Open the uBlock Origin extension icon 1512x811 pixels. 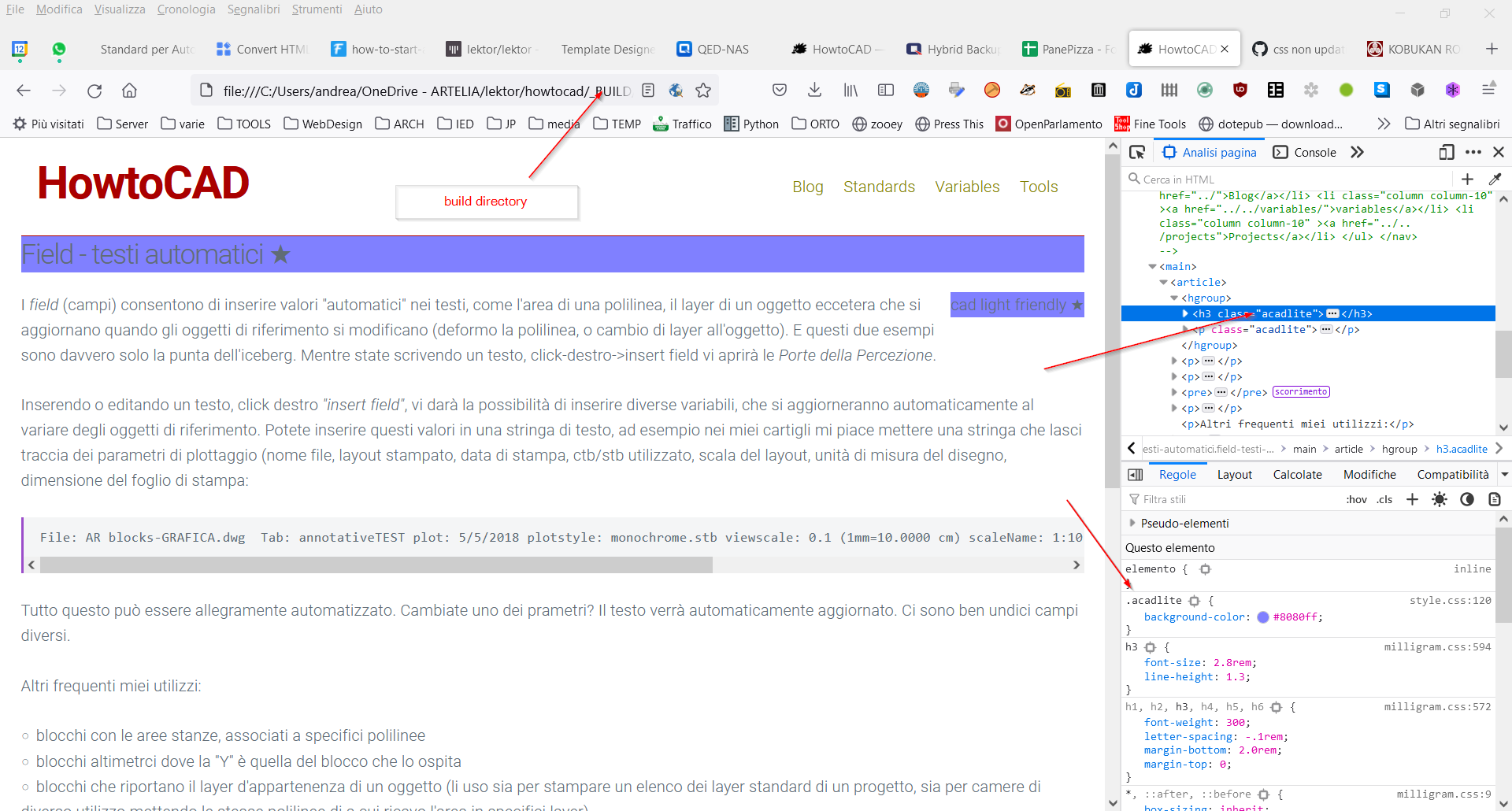1240,90
